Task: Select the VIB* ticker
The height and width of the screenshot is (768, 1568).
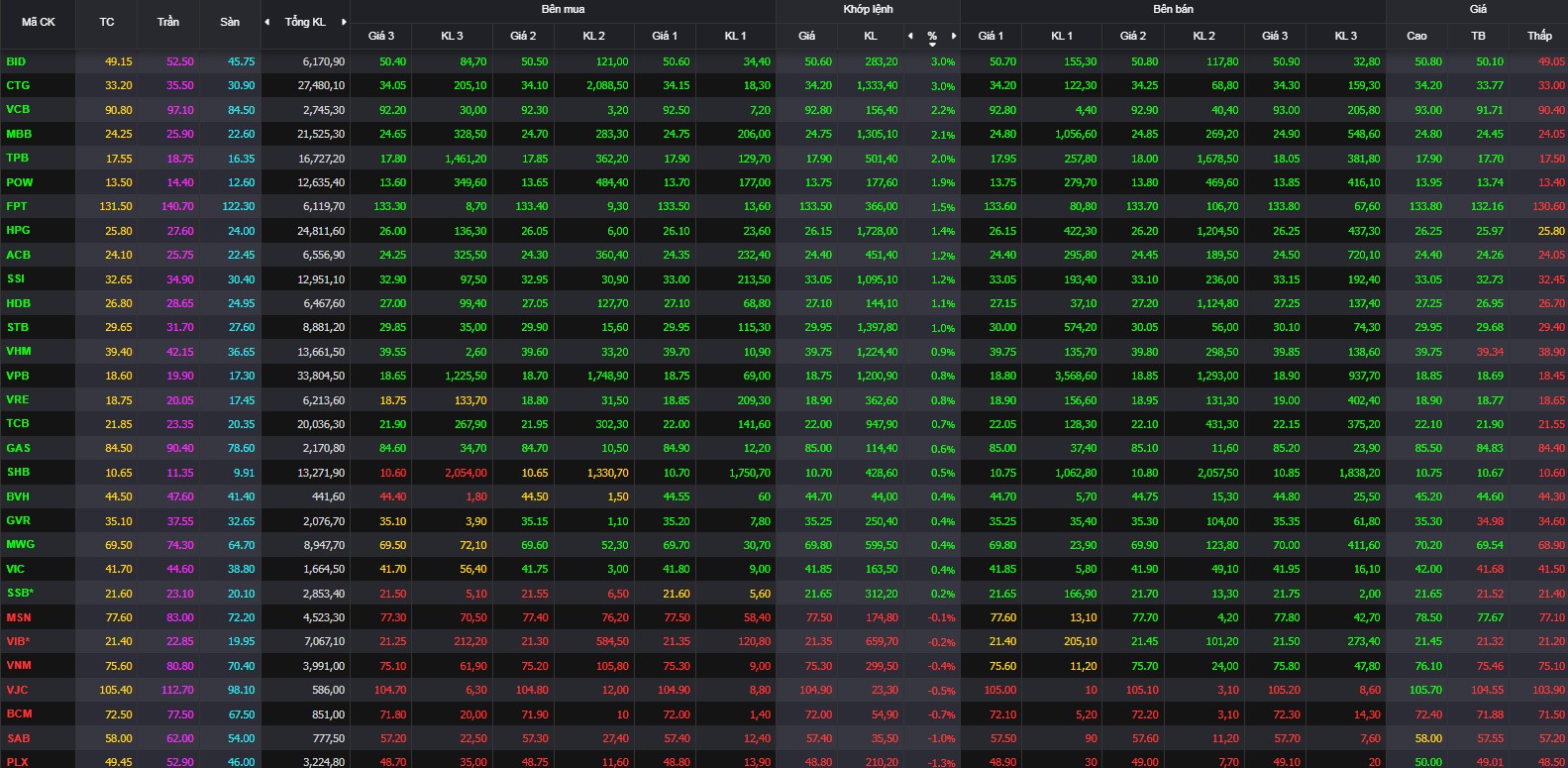Action: (x=19, y=641)
